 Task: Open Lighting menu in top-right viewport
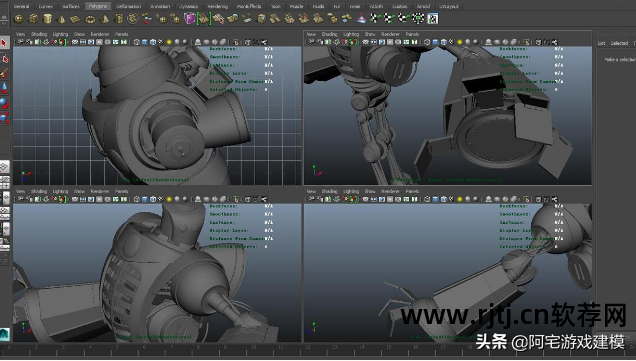[351, 34]
